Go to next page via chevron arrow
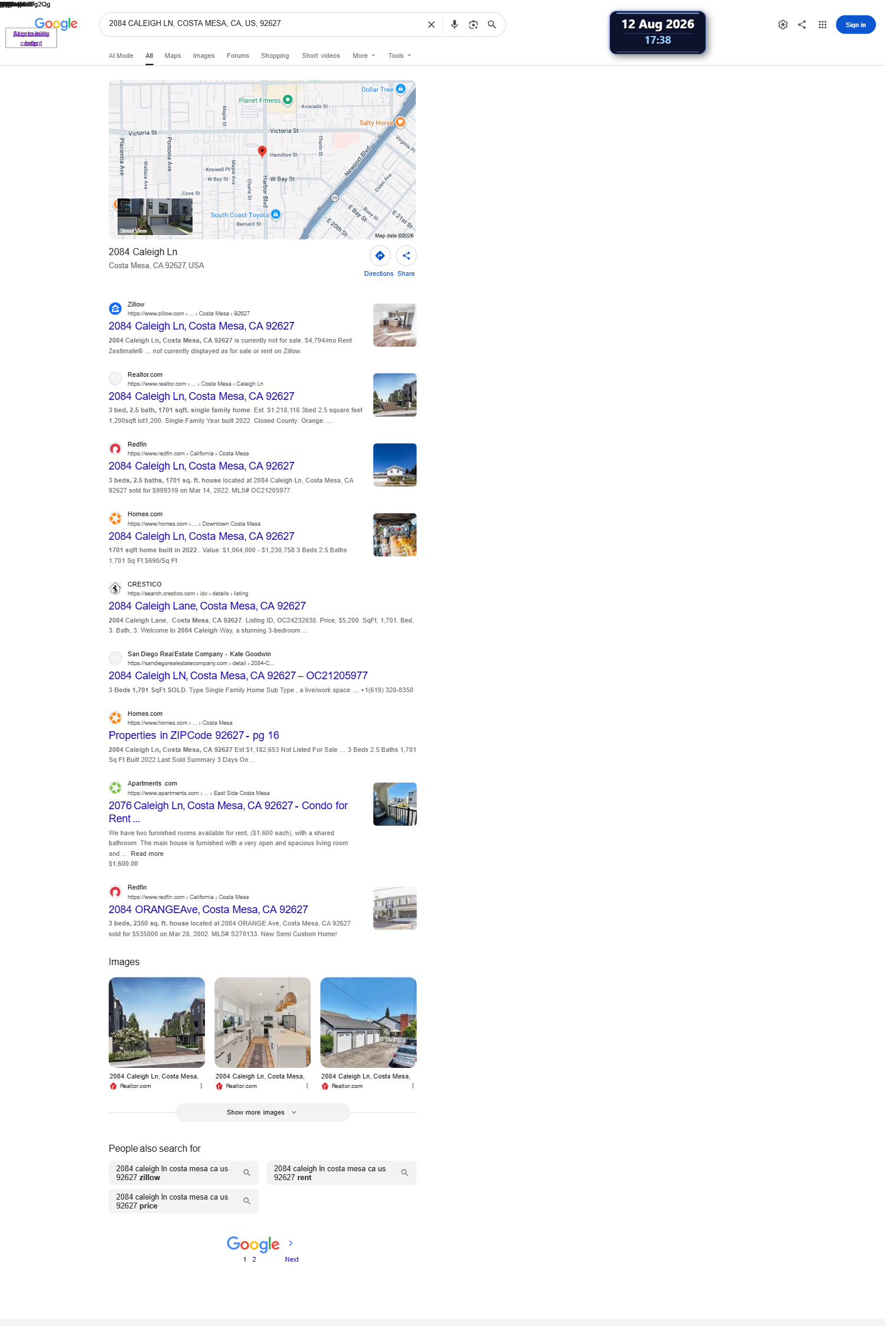 pyautogui.click(x=291, y=1243)
